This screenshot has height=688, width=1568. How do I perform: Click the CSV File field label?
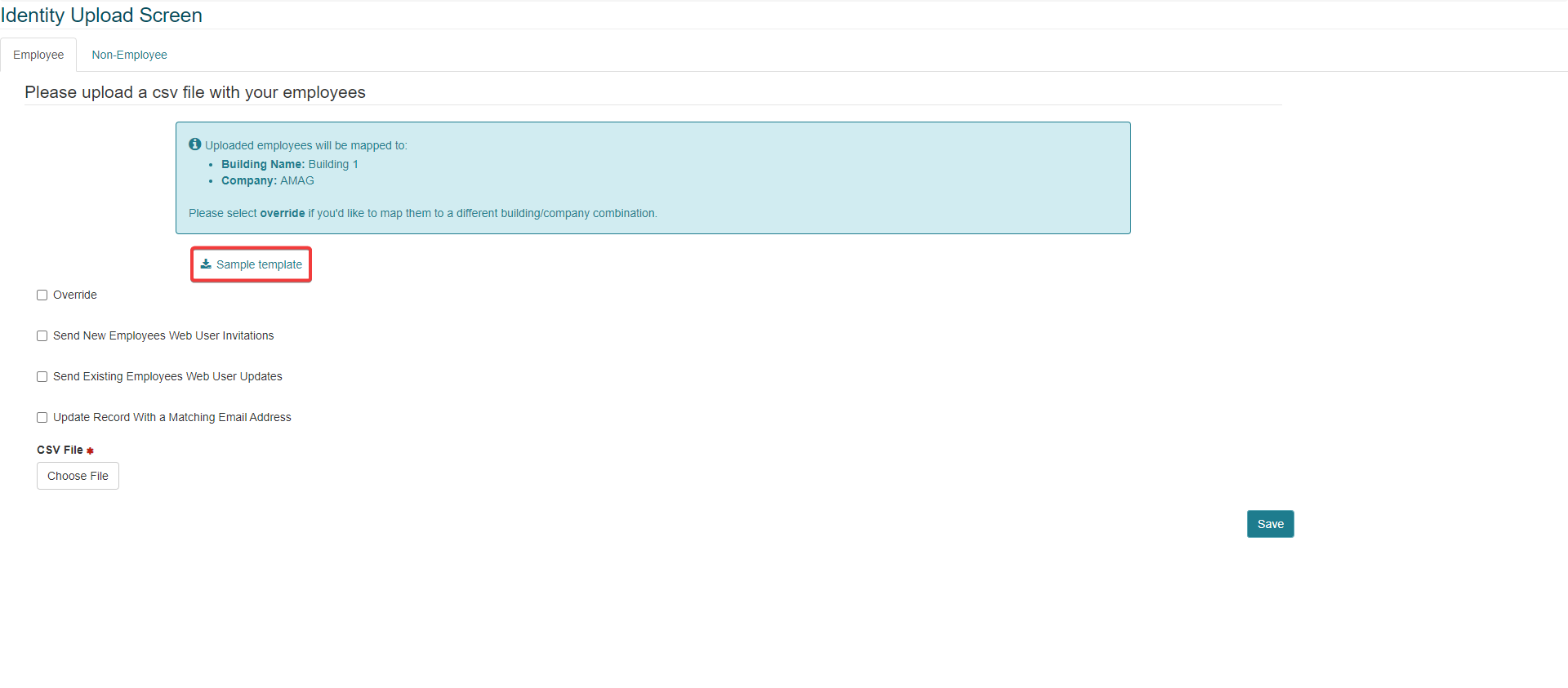pyautogui.click(x=60, y=450)
